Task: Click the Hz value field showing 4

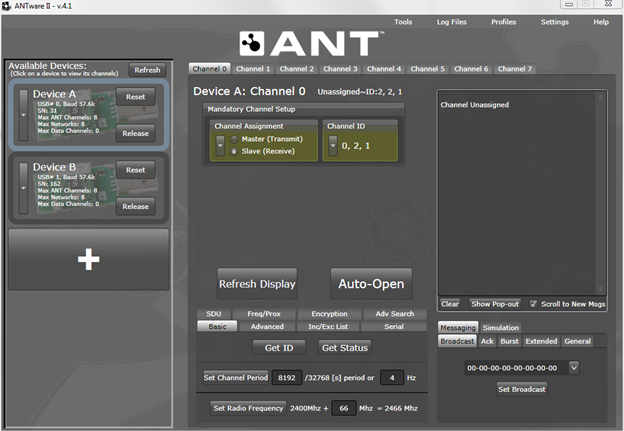Action: pos(392,378)
